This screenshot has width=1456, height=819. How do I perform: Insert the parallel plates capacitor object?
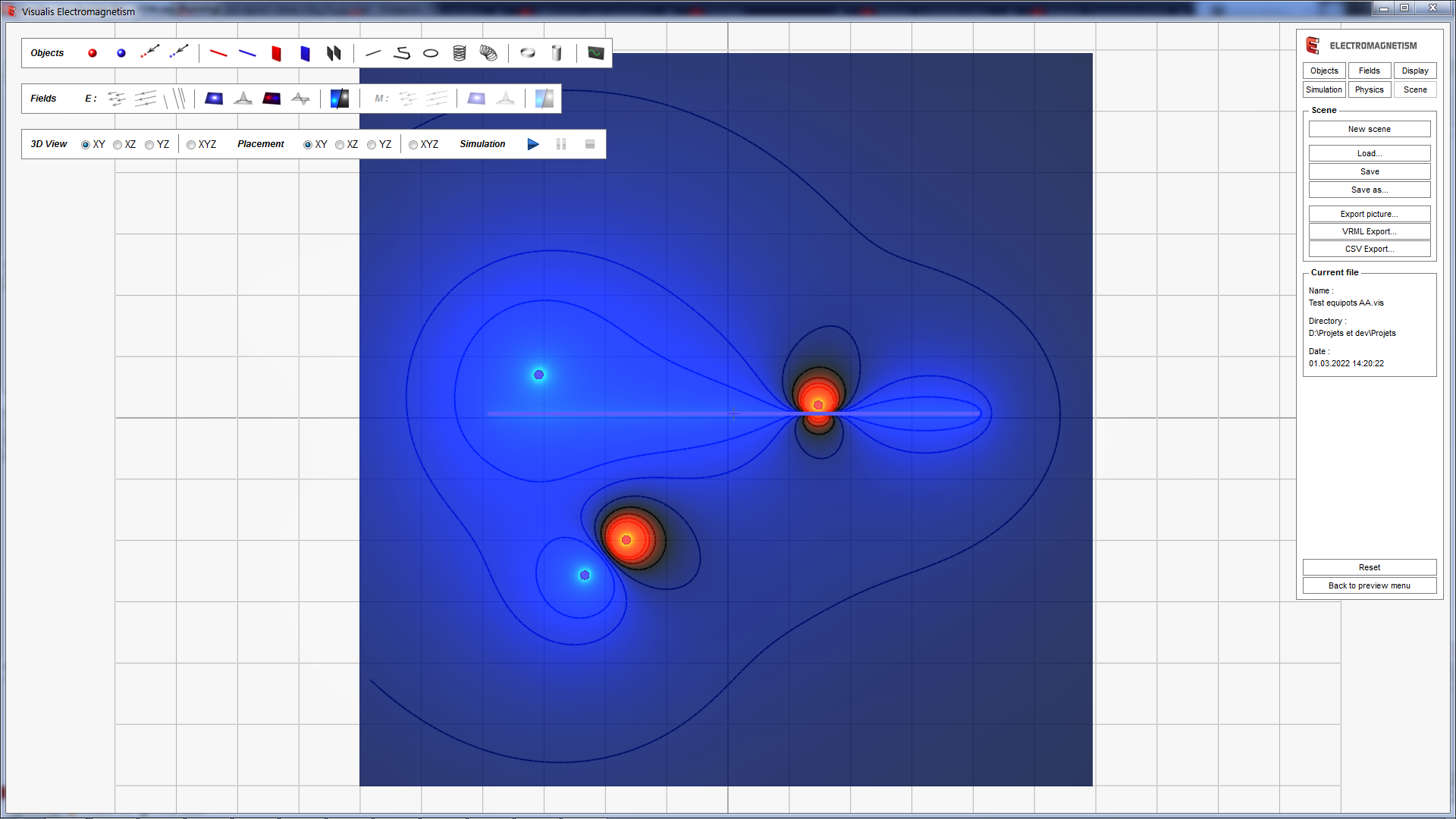pyautogui.click(x=334, y=53)
